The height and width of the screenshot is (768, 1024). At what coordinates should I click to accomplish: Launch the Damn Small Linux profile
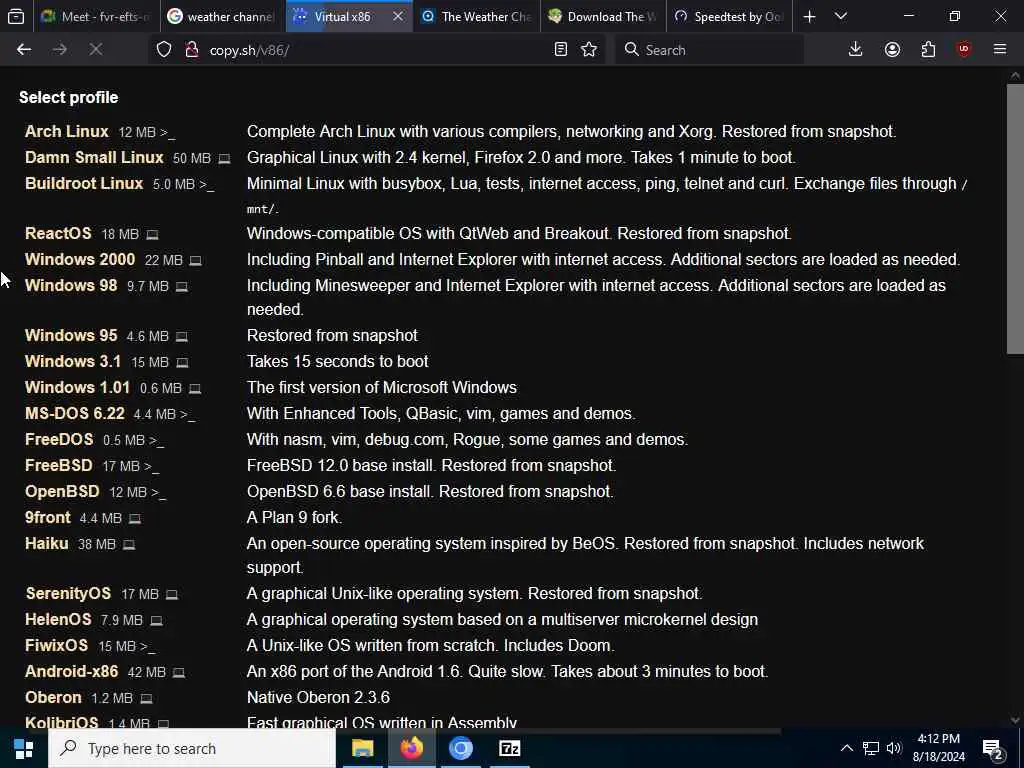click(x=94, y=157)
